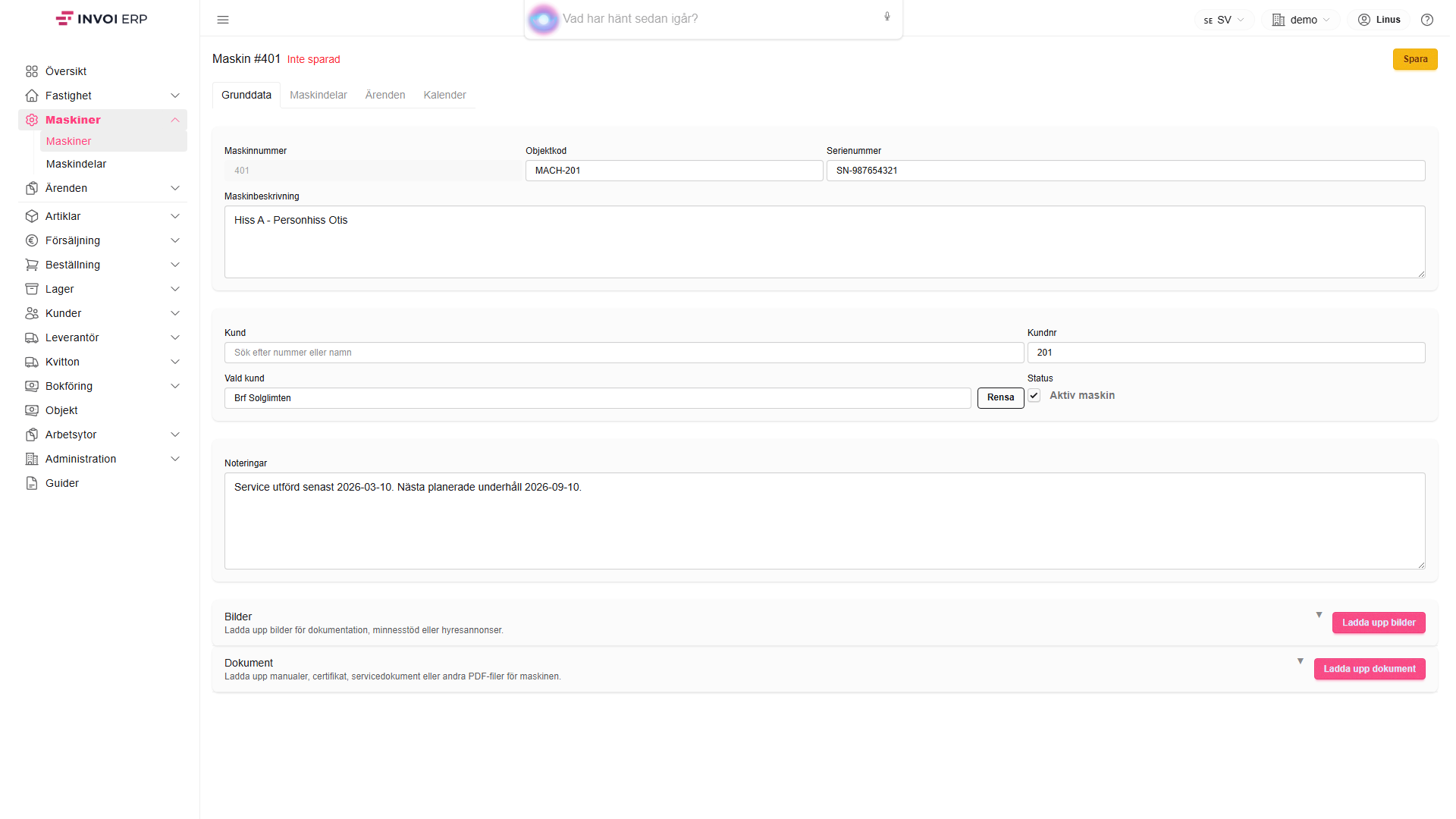Expand the Dokument section triangle
Image resolution: width=1456 pixels, height=819 pixels.
(x=1301, y=661)
